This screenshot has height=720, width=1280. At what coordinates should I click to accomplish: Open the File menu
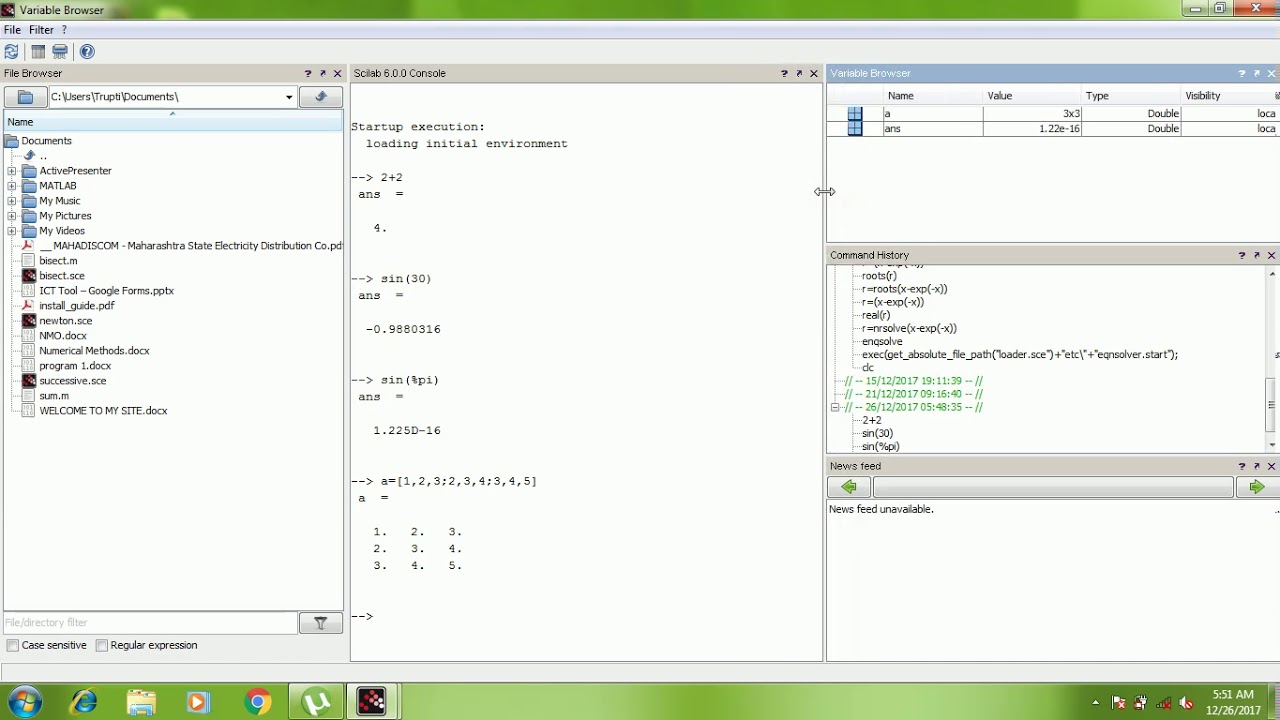pos(12,30)
